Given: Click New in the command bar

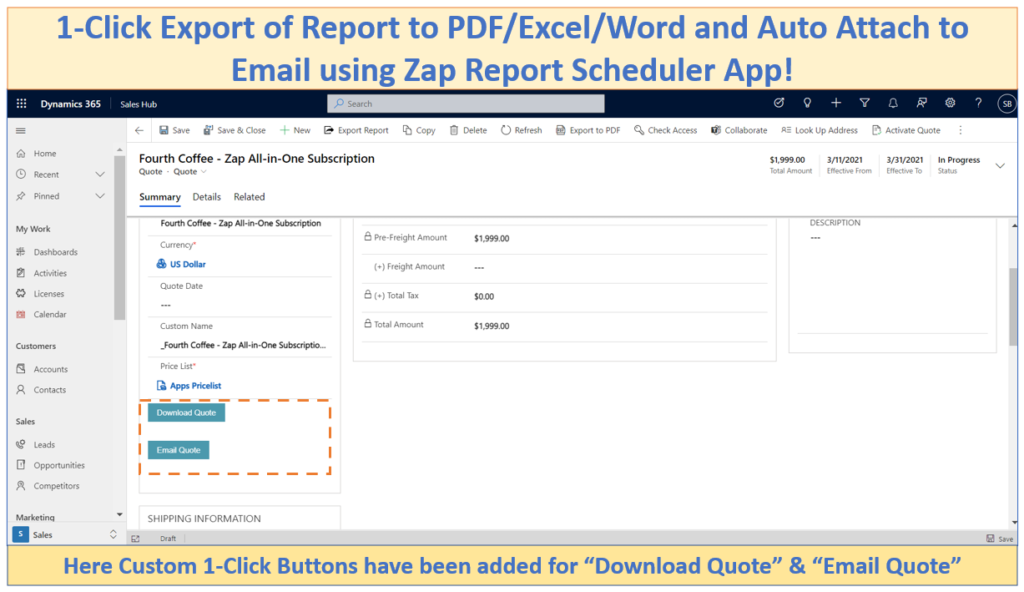Looking at the screenshot, I should pyautogui.click(x=295, y=130).
